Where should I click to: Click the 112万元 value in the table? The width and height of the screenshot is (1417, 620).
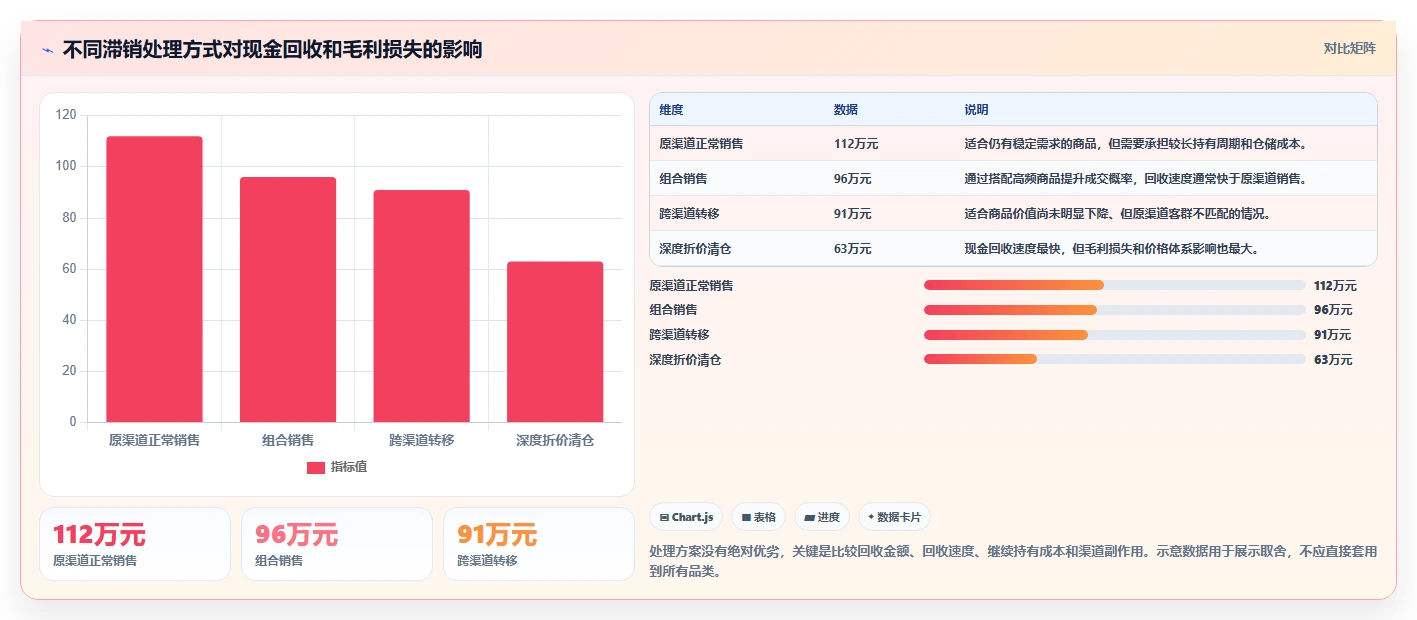coord(856,144)
